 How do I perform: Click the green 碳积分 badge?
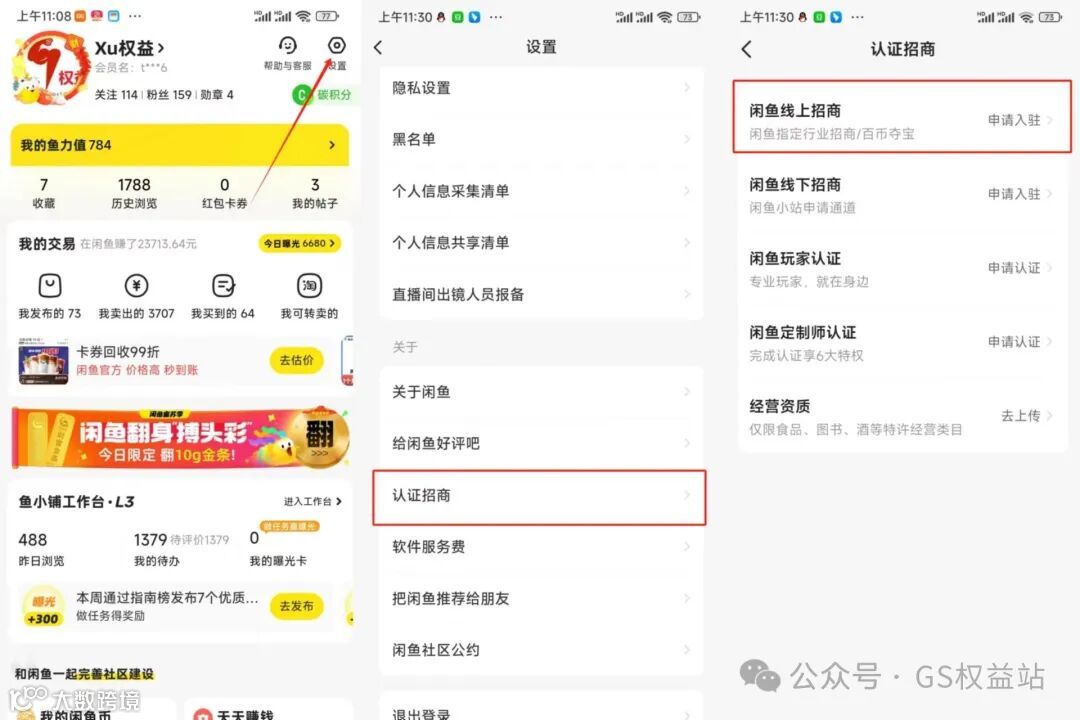(x=322, y=94)
